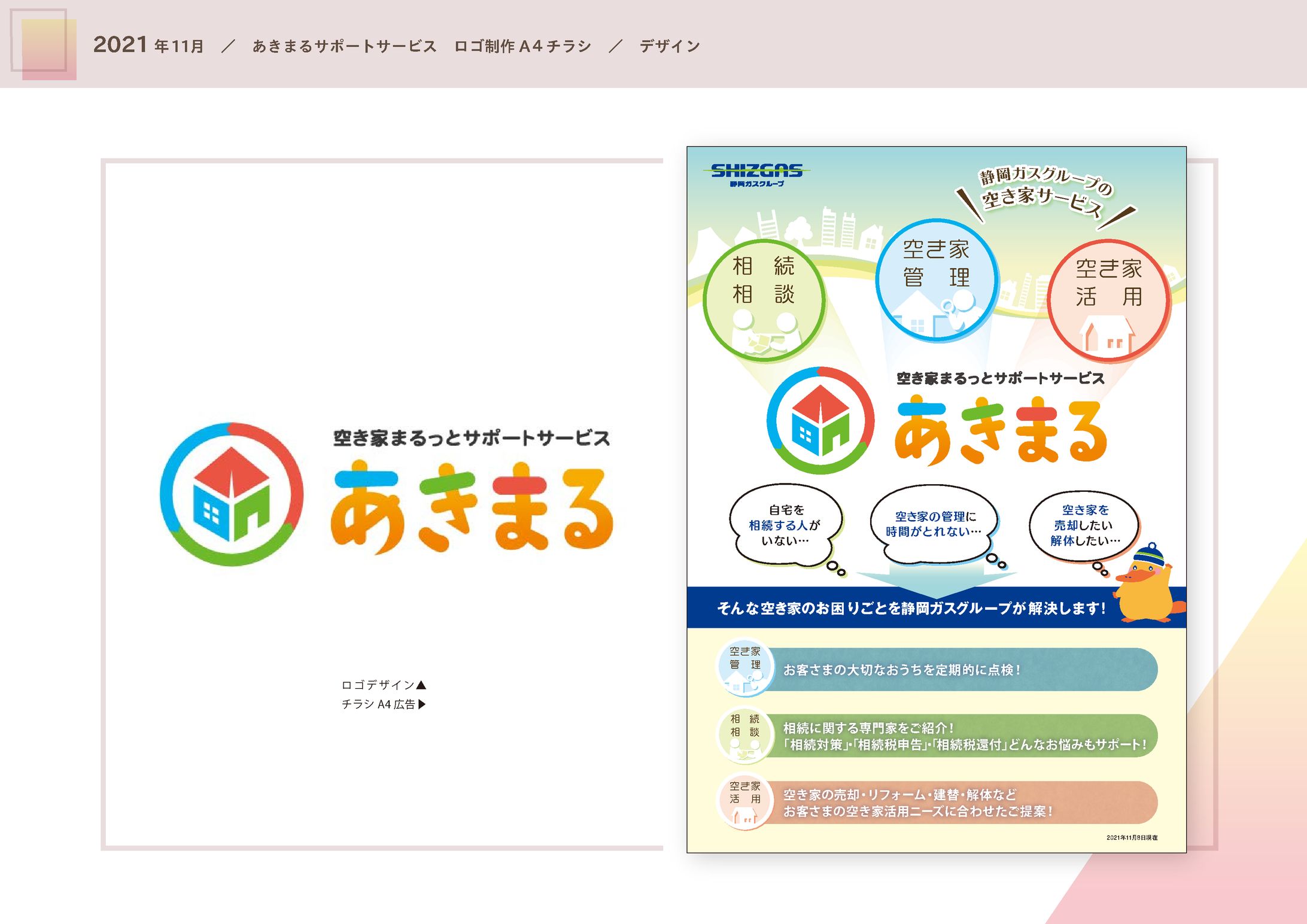Viewport: 1307px width, 924px height.
Task: Click header text デザイン
Action: point(670,46)
